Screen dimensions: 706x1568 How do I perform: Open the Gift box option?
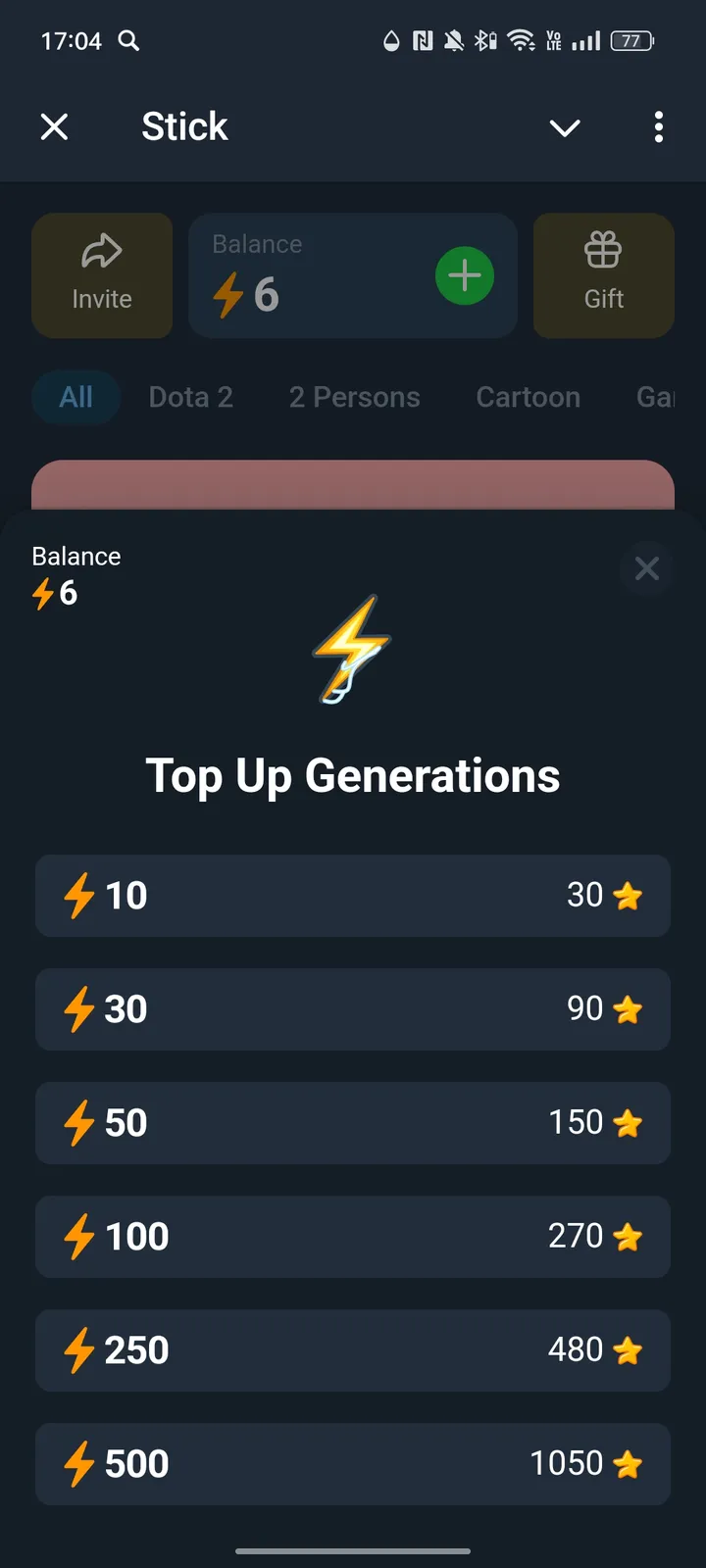pyautogui.click(x=603, y=275)
